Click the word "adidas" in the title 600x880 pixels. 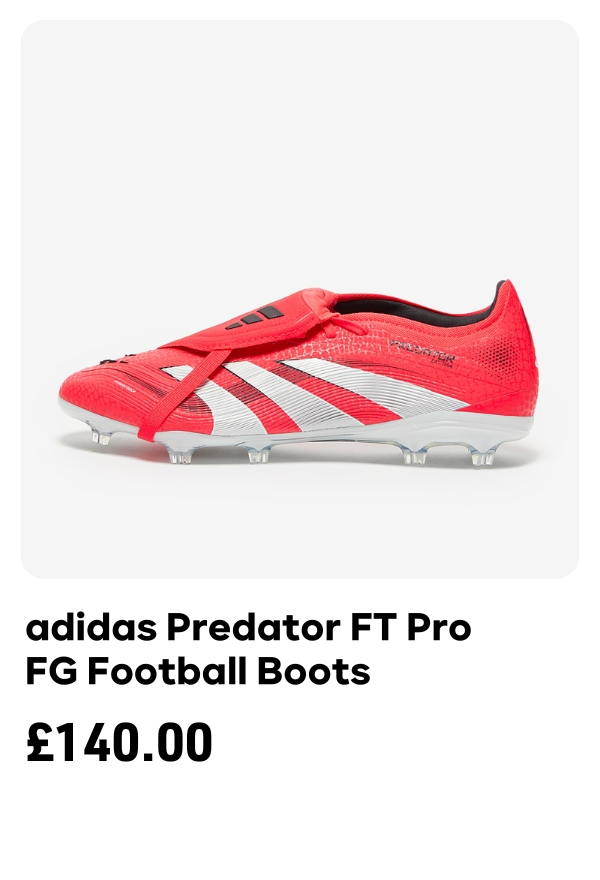pyautogui.click(x=91, y=627)
